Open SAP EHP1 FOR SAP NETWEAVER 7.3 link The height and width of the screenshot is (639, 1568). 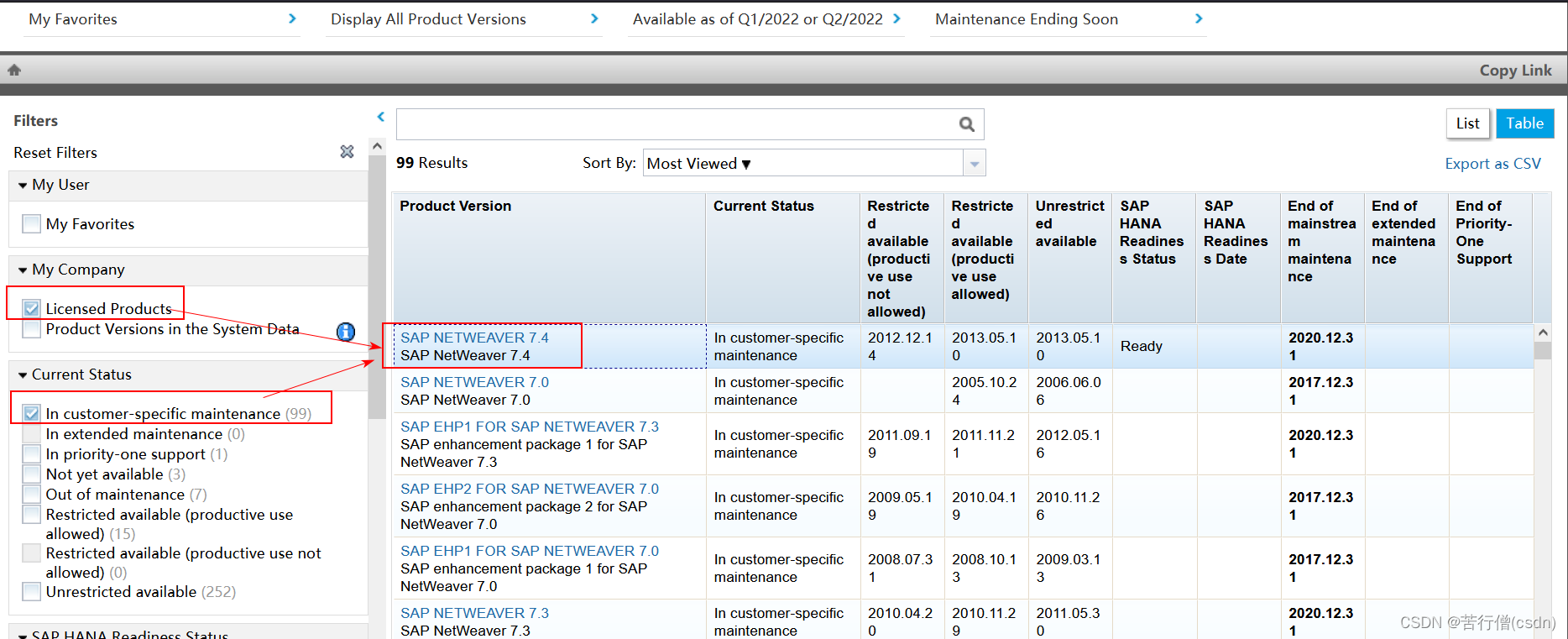[x=530, y=427]
